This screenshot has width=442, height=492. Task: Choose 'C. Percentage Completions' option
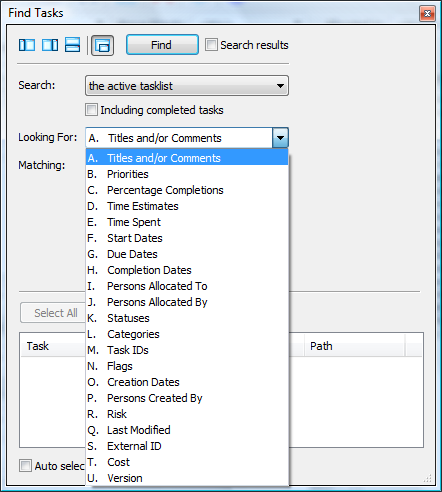187,190
